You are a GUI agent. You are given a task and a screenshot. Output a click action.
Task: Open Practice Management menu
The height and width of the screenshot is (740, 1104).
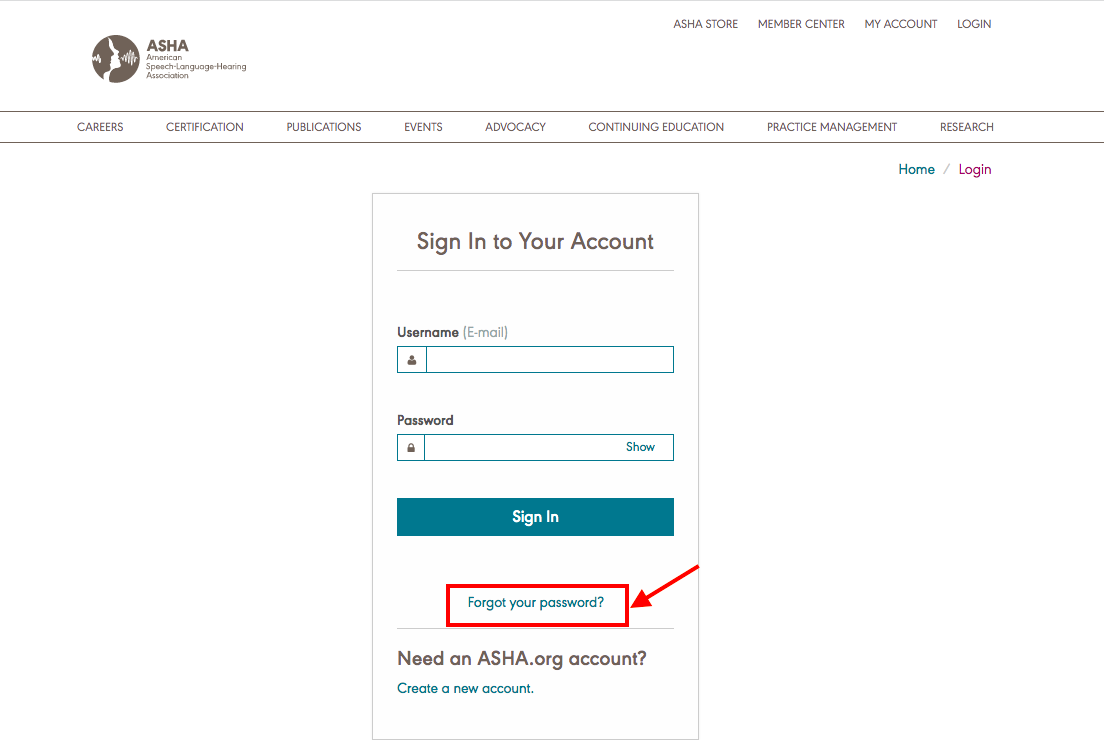pos(832,127)
